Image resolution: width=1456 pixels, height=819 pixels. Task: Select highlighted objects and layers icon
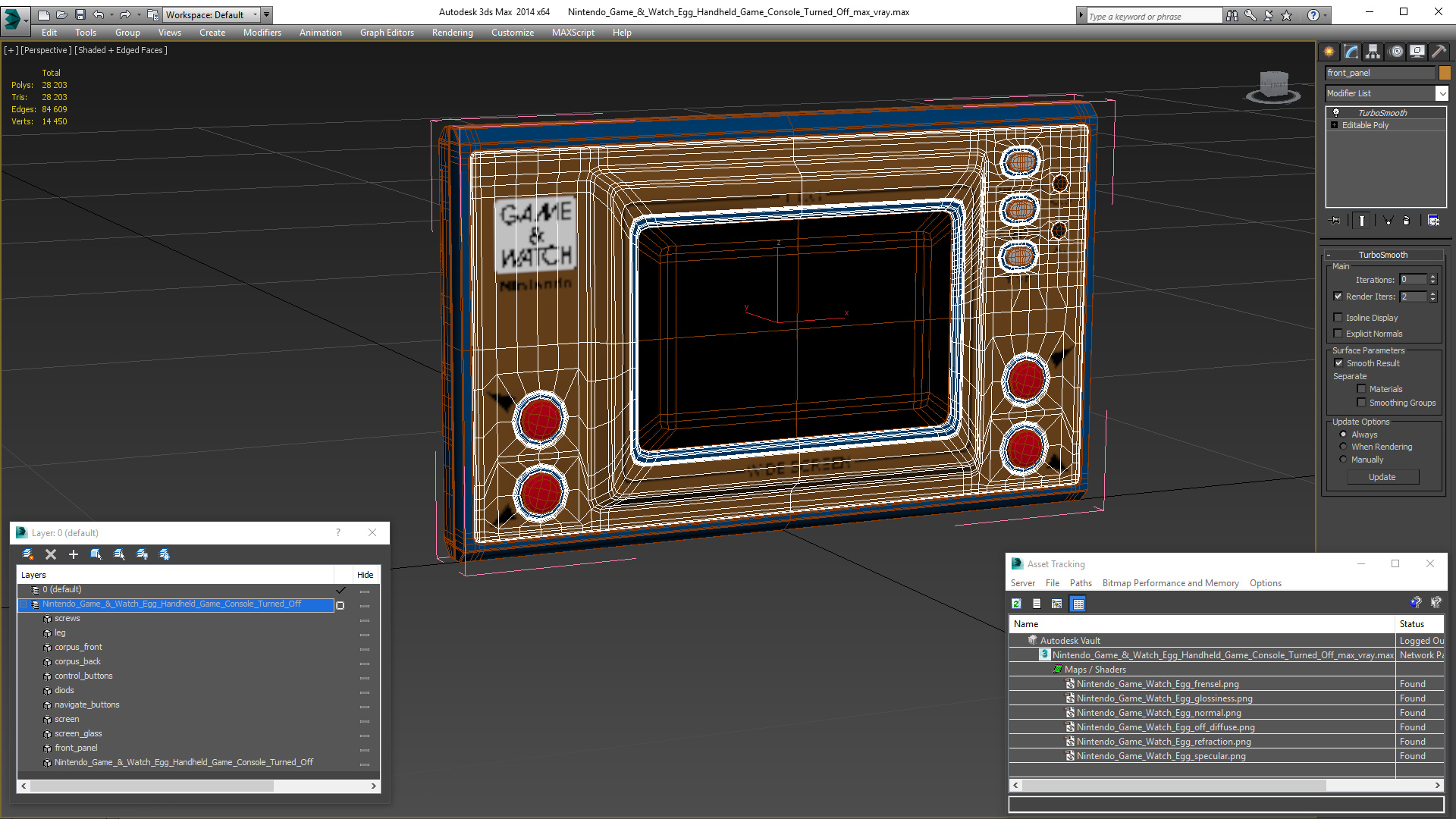[x=96, y=554]
